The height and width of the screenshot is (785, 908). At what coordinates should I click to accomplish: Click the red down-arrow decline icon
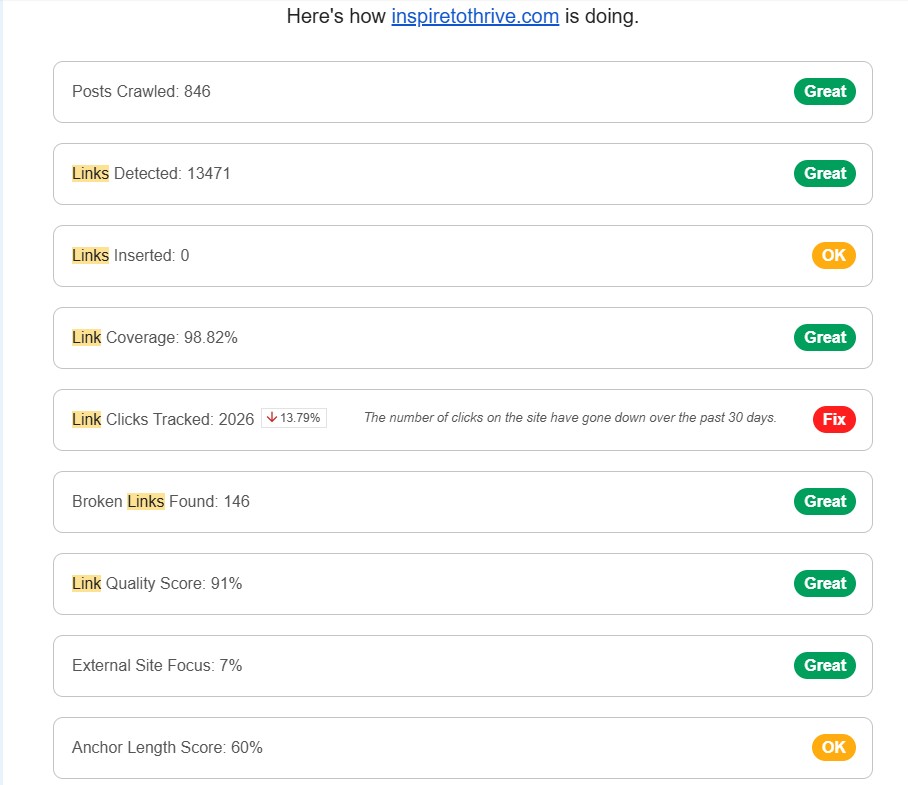pyautogui.click(x=271, y=418)
